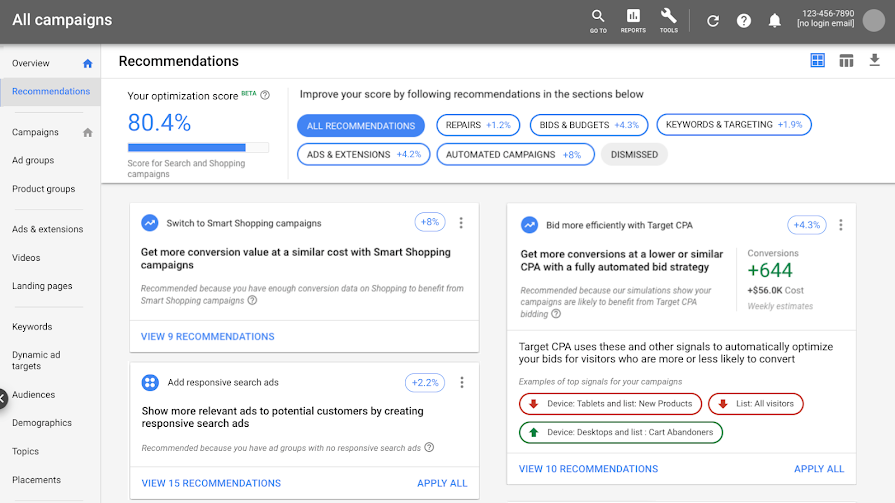
Task: Open the Target CPA card three-dot menu
Action: [841, 225]
